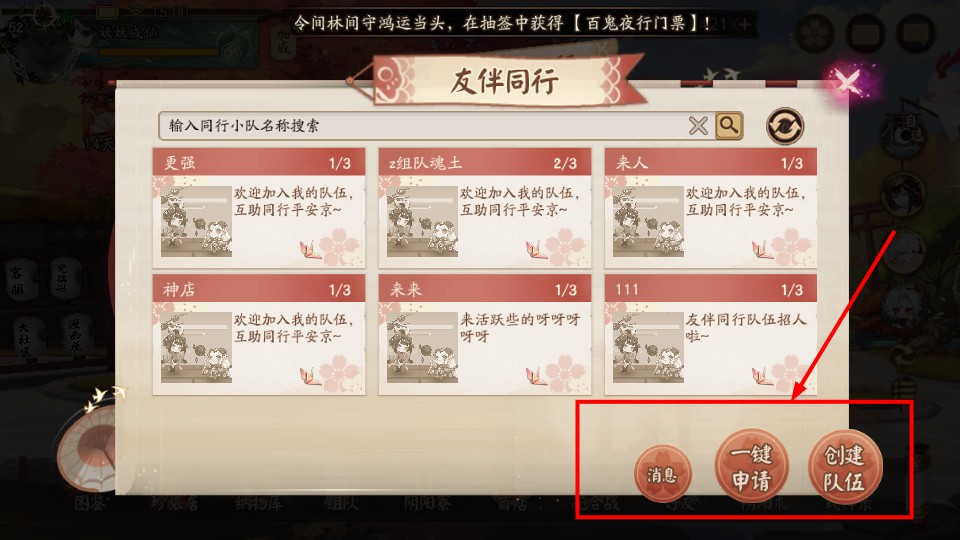960x540 pixels.
Task: Refresh the team list with circular arrows
Action: pyautogui.click(x=785, y=126)
